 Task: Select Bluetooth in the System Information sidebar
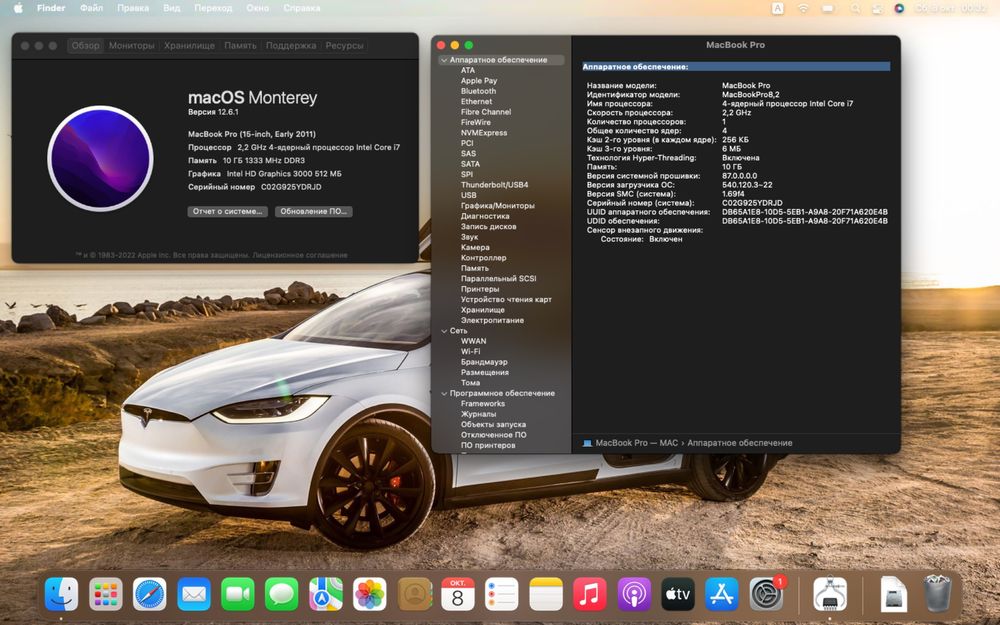pos(478,91)
